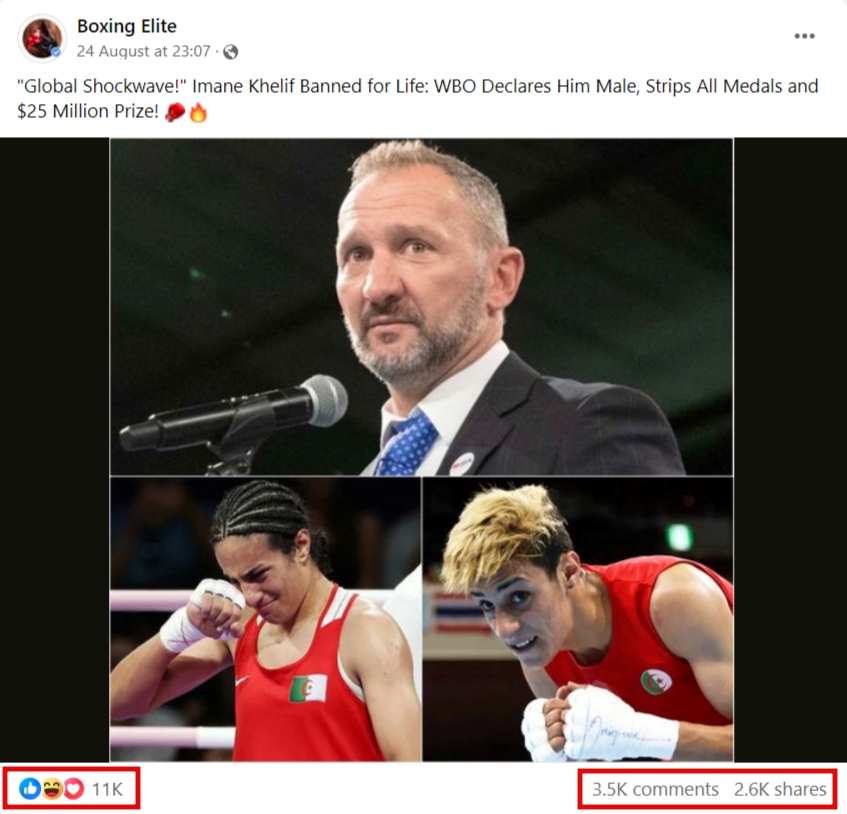The height and width of the screenshot is (814, 847).
Task: Click the "Global Shockwave!" post caption text
Action: [x=418, y=99]
